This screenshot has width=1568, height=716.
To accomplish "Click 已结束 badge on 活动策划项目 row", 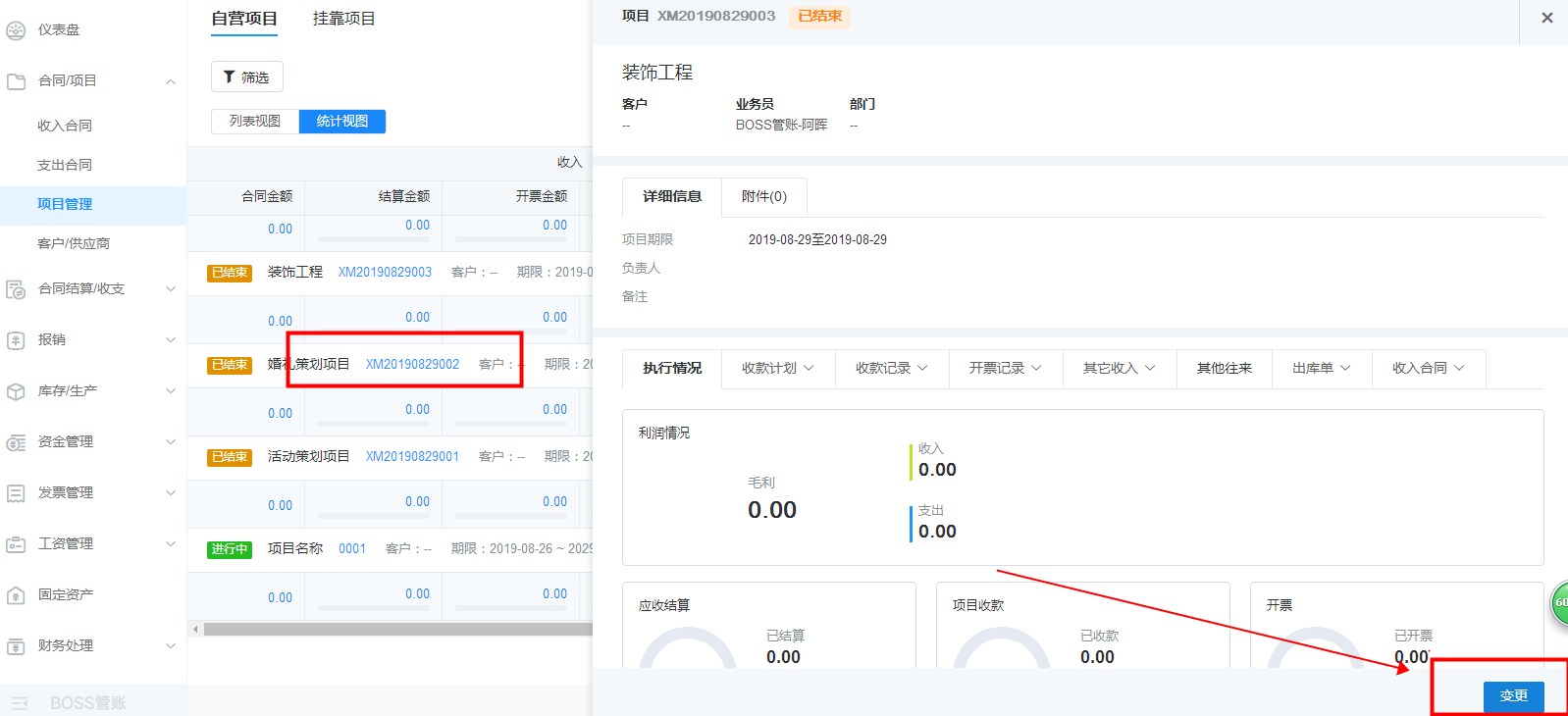I will (230, 457).
